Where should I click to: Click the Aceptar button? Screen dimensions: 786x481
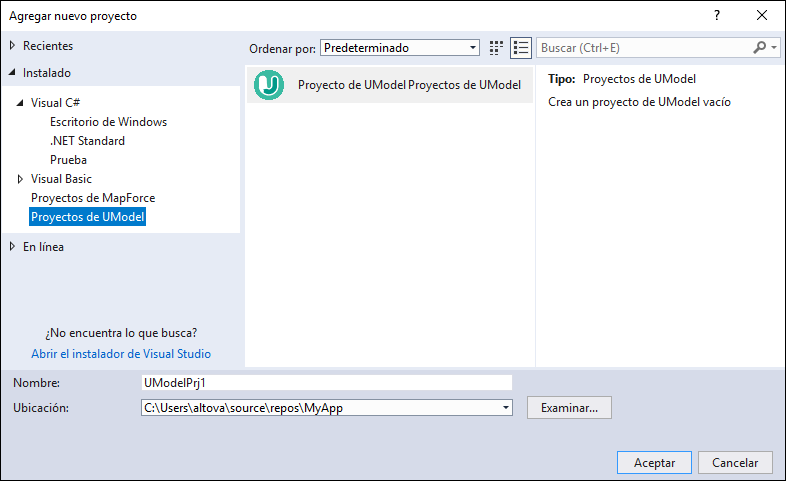coord(654,462)
